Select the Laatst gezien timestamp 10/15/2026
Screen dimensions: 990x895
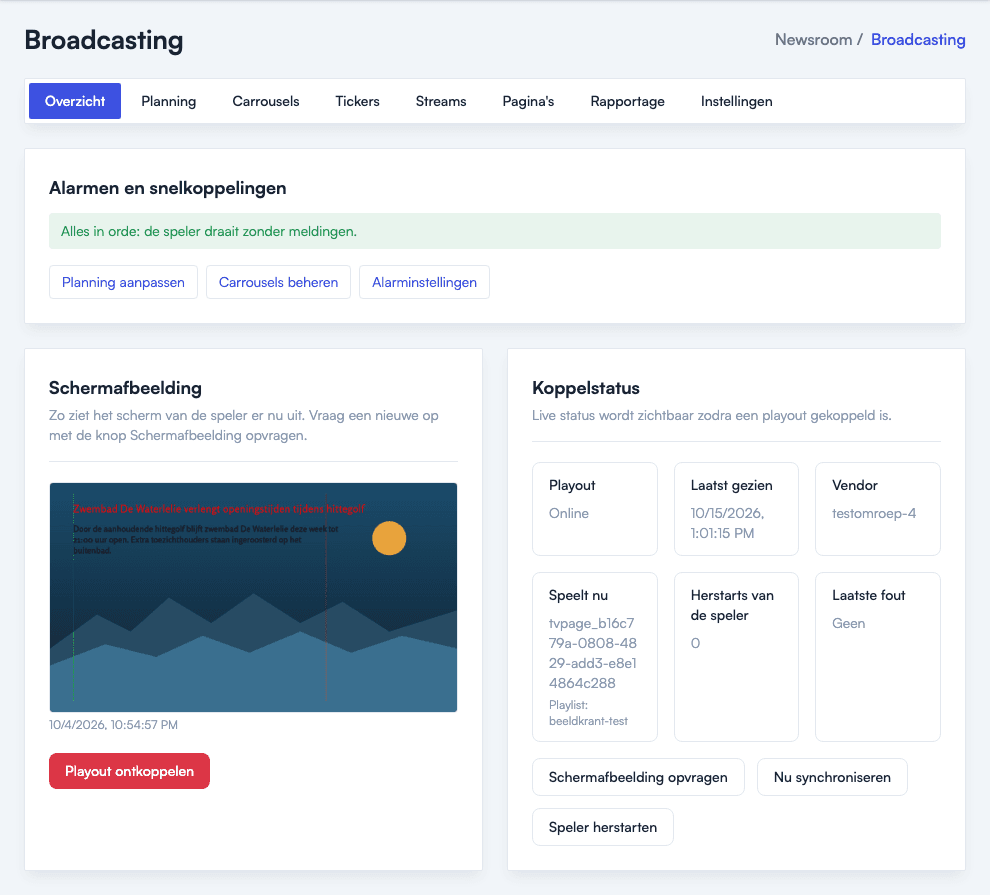(x=727, y=523)
